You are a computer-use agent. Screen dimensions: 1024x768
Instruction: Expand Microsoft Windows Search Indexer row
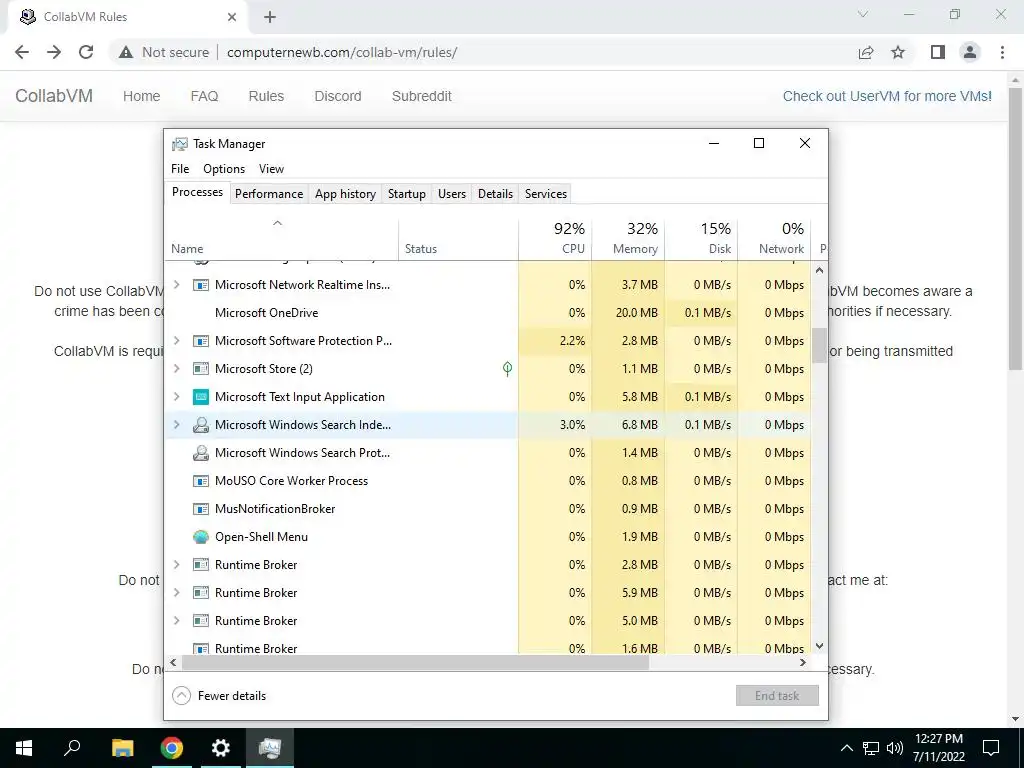176,425
